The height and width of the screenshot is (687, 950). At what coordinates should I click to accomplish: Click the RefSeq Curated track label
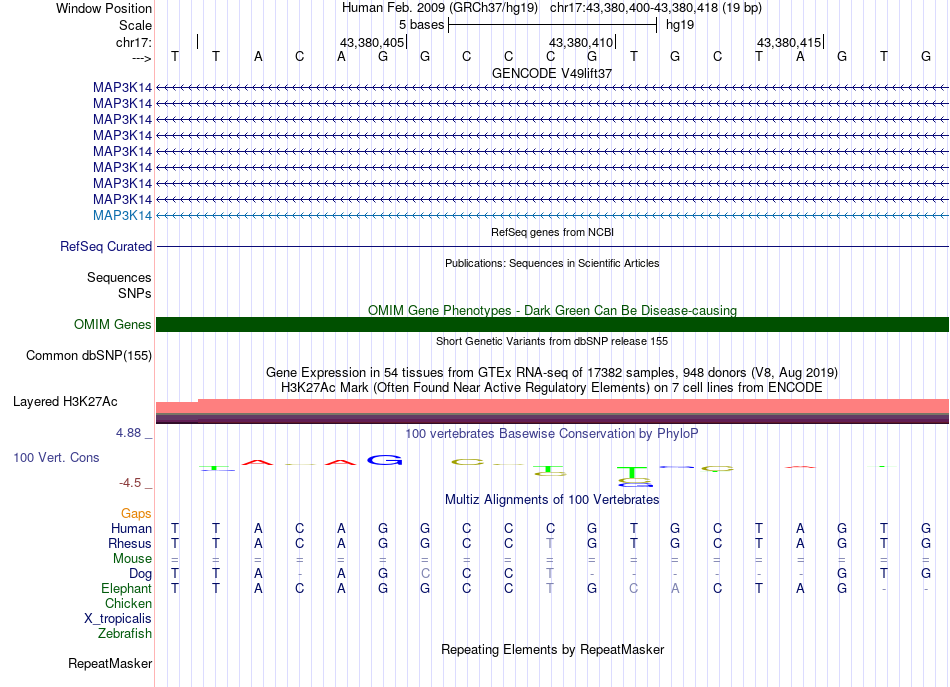(106, 247)
